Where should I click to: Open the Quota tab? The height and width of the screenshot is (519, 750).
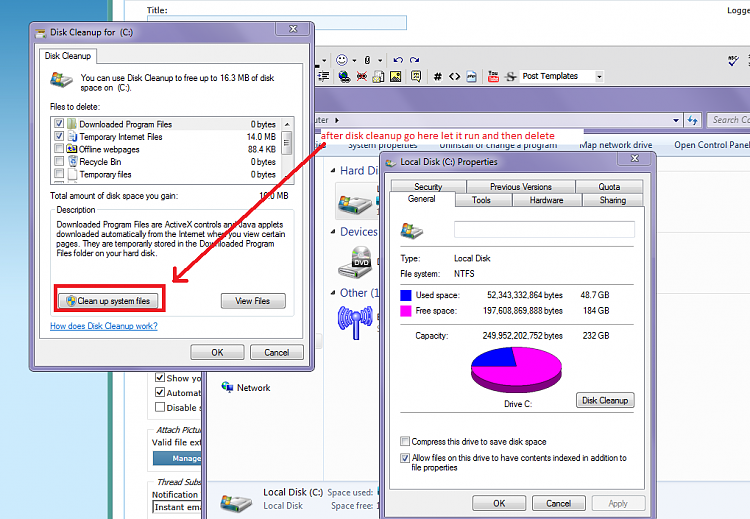(x=609, y=187)
